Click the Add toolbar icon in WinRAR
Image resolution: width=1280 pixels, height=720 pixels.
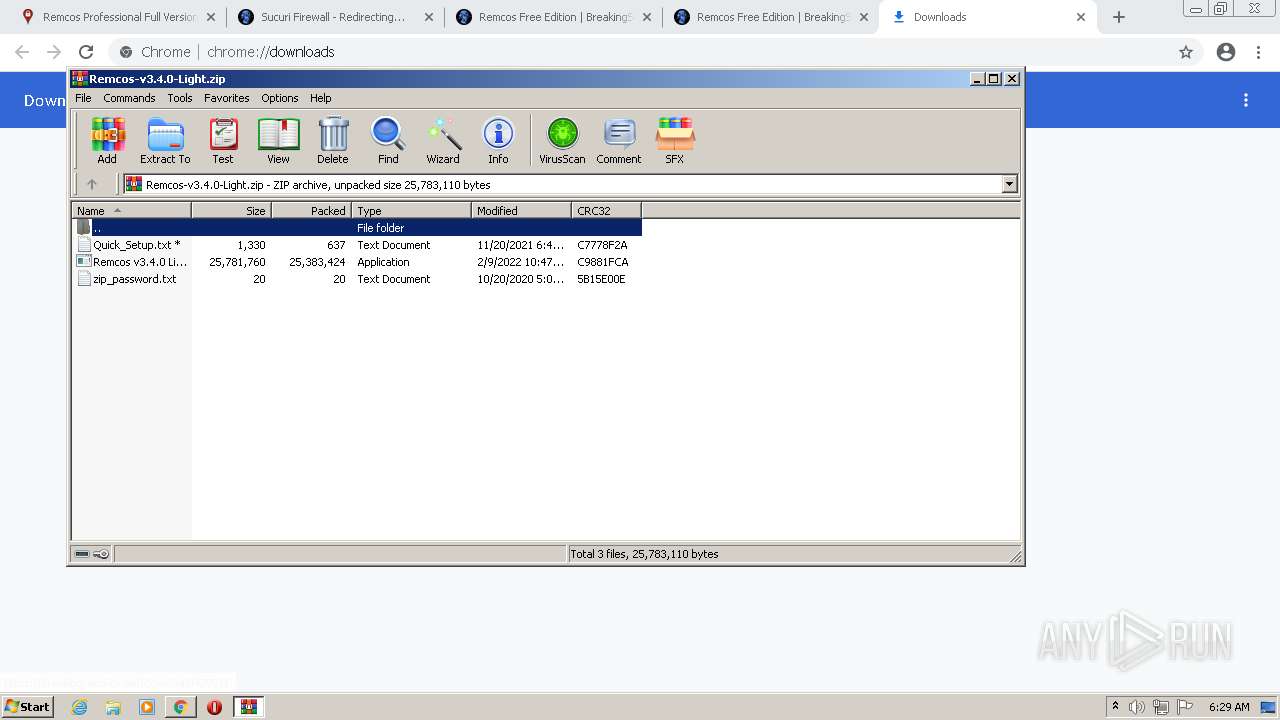(x=107, y=141)
